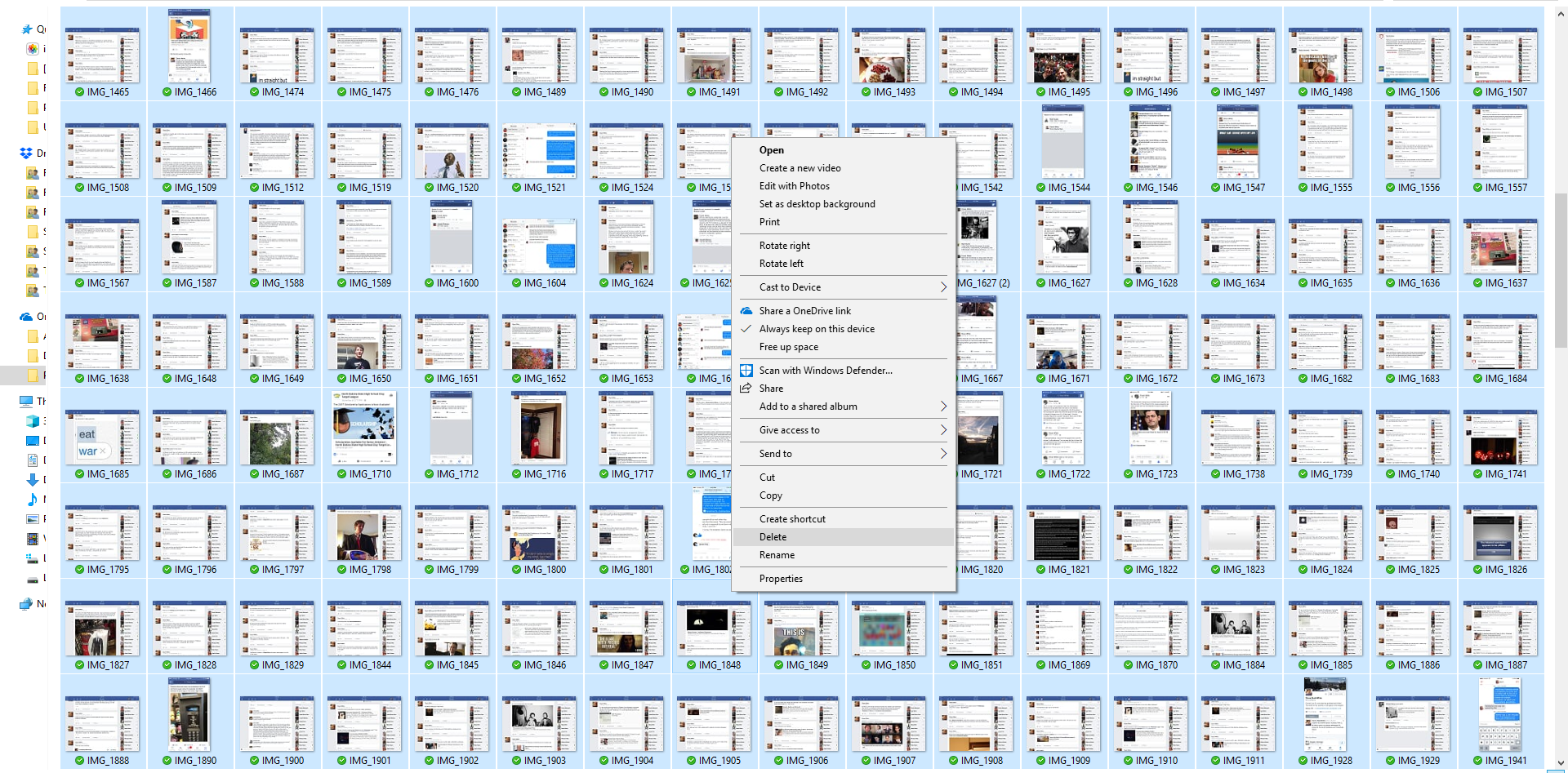
Task: Click the Windows Defender shield scan entry
Action: 825,371
